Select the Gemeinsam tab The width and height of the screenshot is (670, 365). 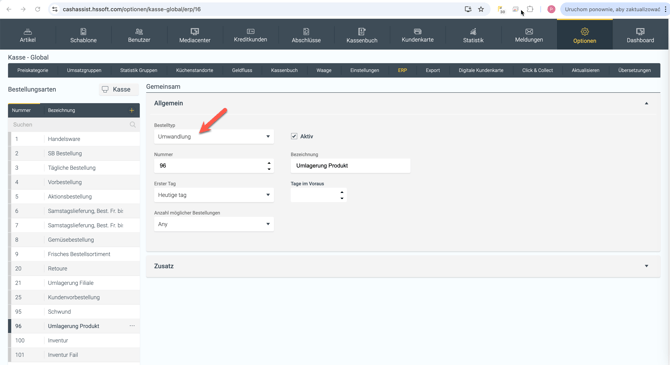pyautogui.click(x=163, y=86)
